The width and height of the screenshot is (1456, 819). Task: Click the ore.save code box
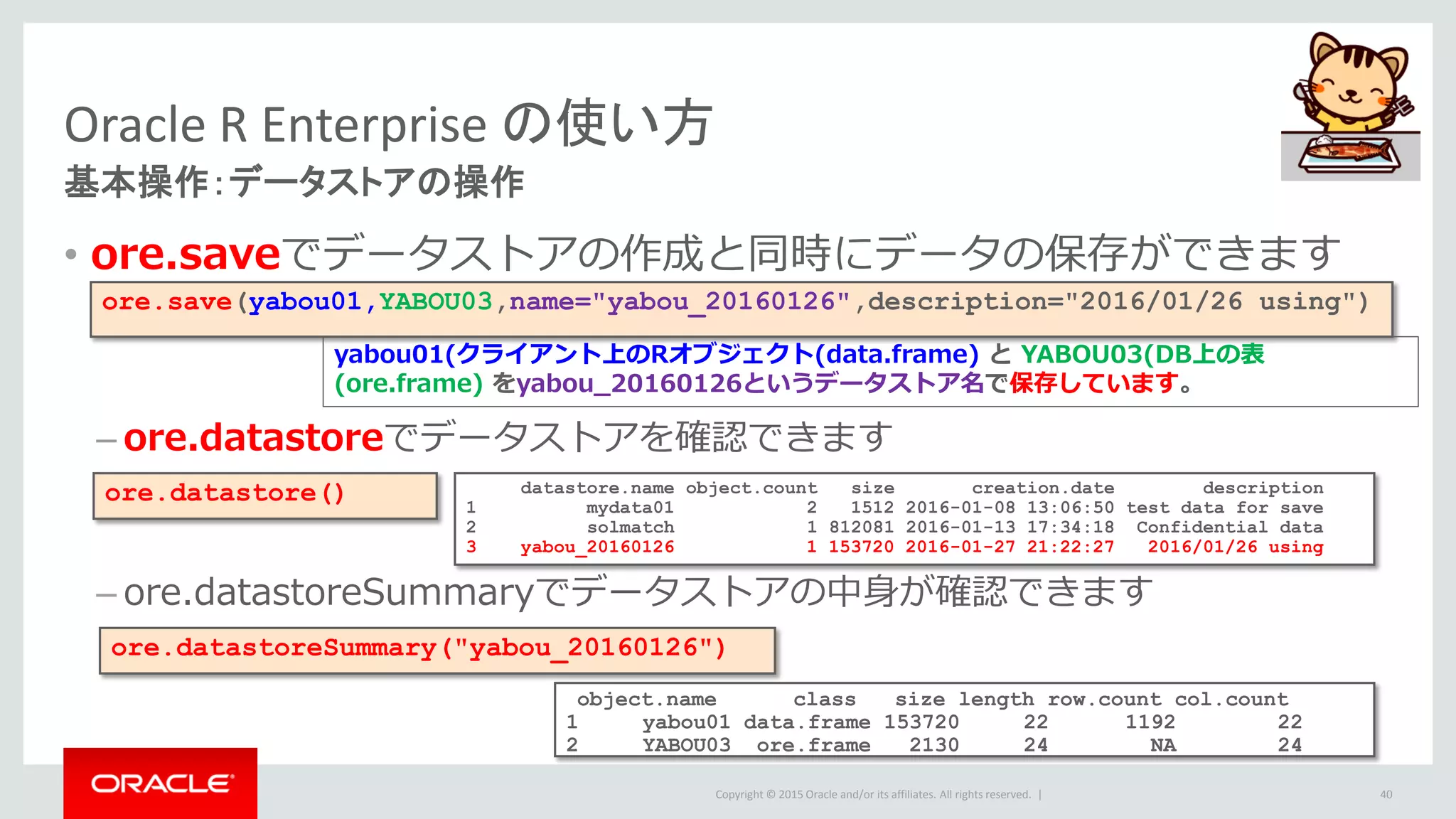741,309
